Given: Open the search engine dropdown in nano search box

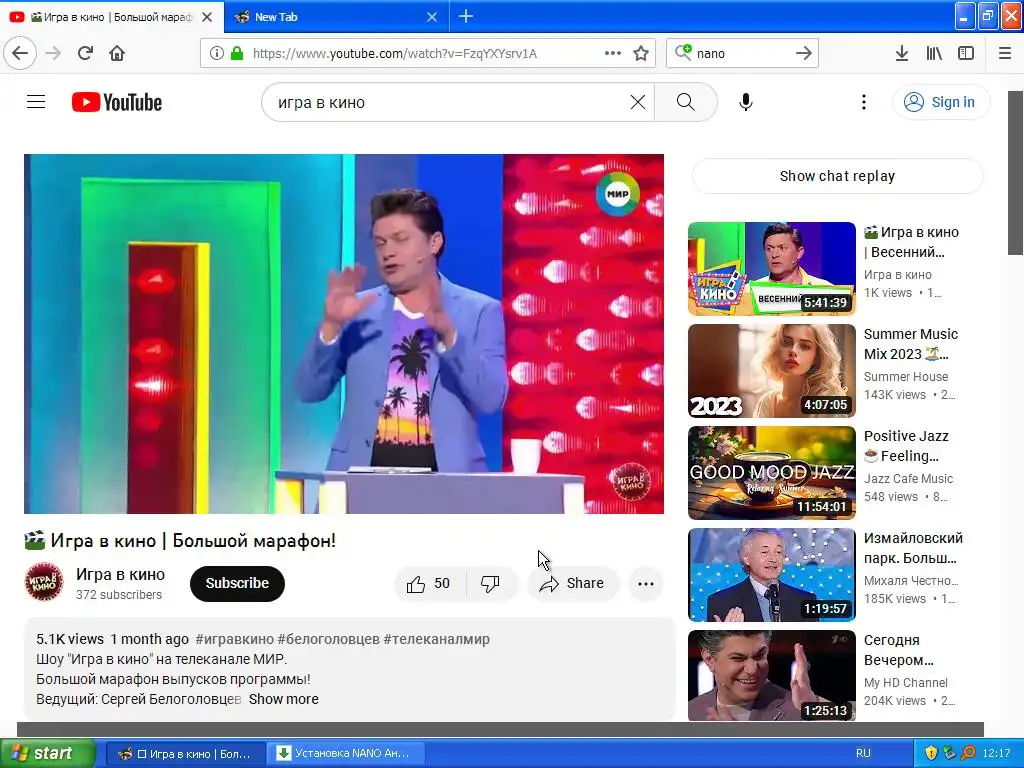Looking at the screenshot, I should [683, 52].
